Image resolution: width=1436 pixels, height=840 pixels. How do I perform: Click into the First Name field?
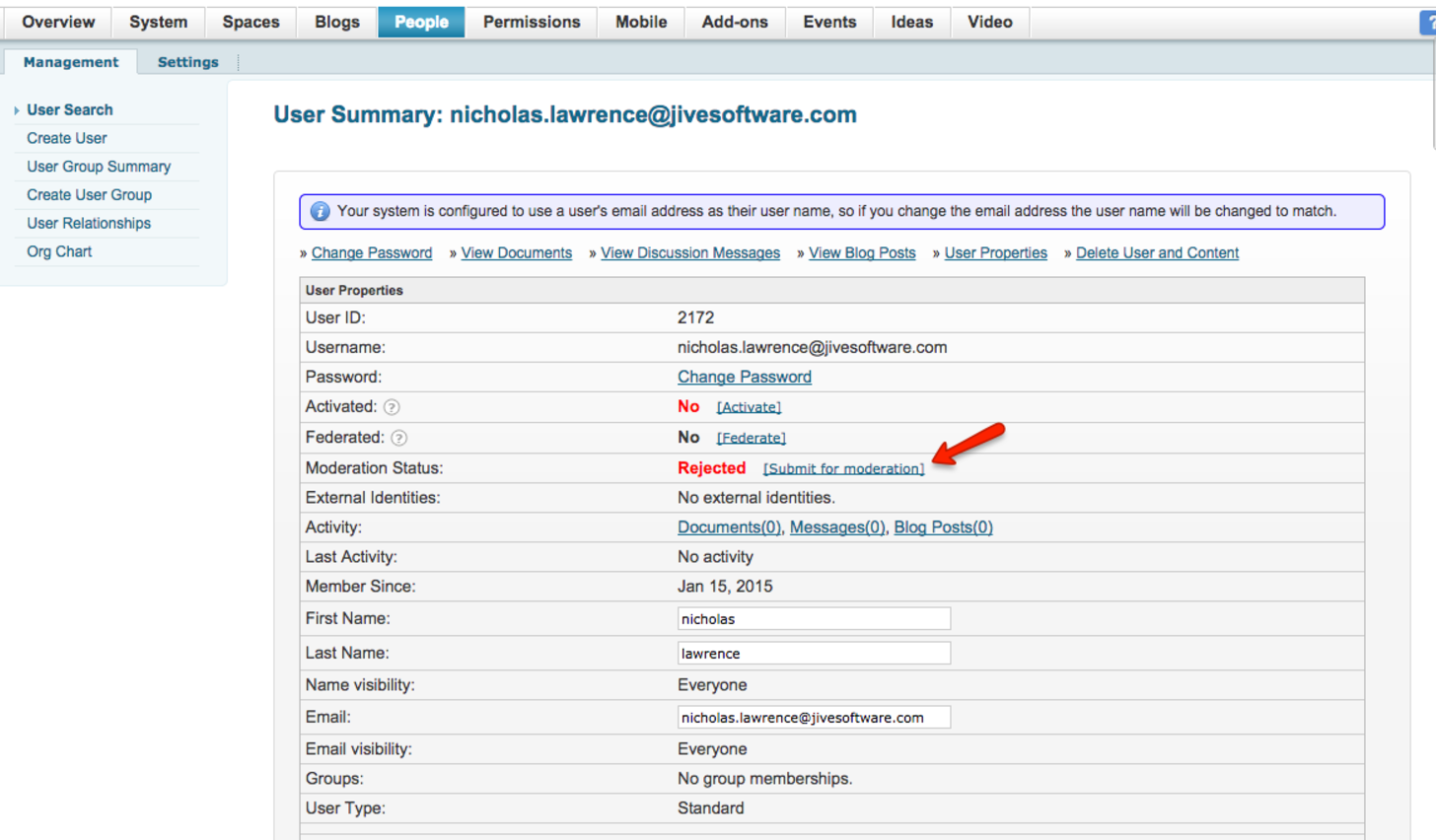pyautogui.click(x=814, y=619)
